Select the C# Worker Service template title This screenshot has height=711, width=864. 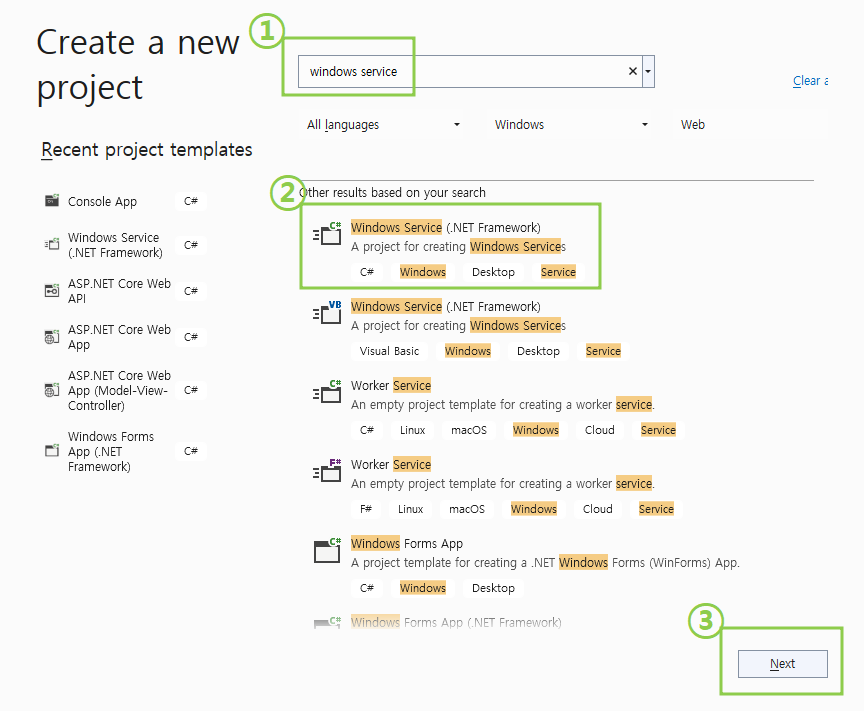pos(391,385)
